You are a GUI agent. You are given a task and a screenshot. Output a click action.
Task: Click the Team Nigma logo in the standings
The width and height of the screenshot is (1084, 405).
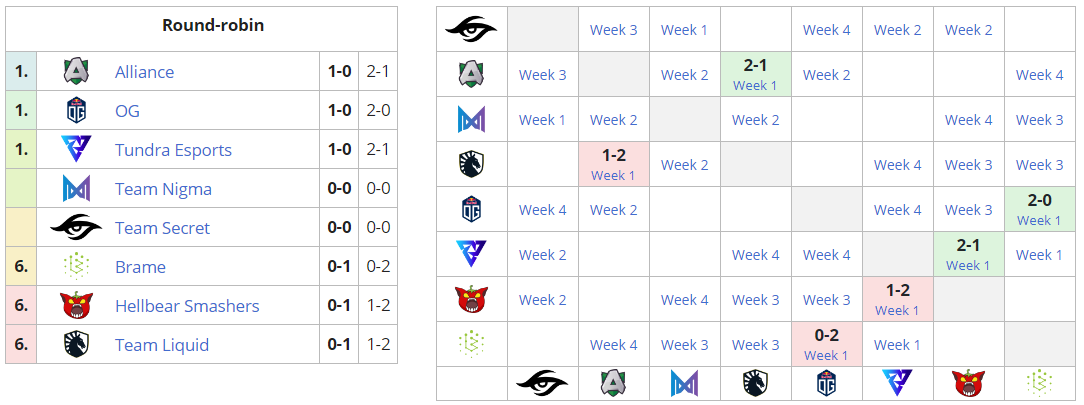(77, 189)
